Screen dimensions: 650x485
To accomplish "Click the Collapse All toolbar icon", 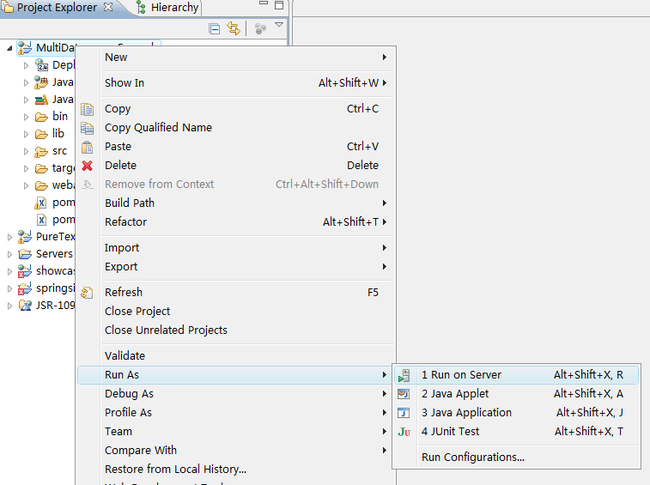I will [214, 29].
